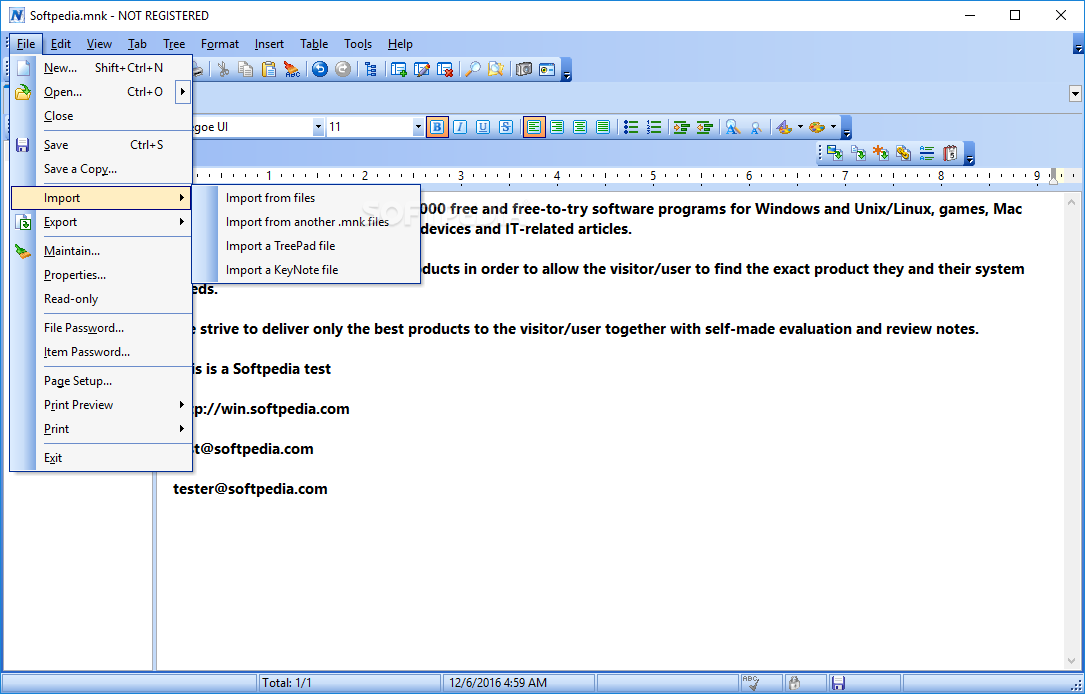Click Save a Copy... in File menu
The height and width of the screenshot is (694, 1085).
pos(101,169)
